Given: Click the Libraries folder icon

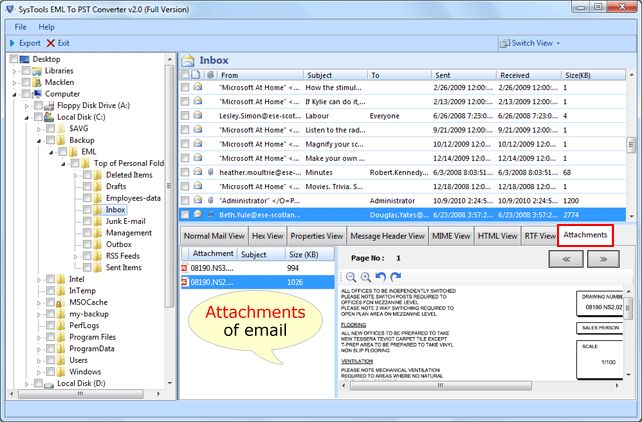Looking at the screenshot, I should 37,71.
